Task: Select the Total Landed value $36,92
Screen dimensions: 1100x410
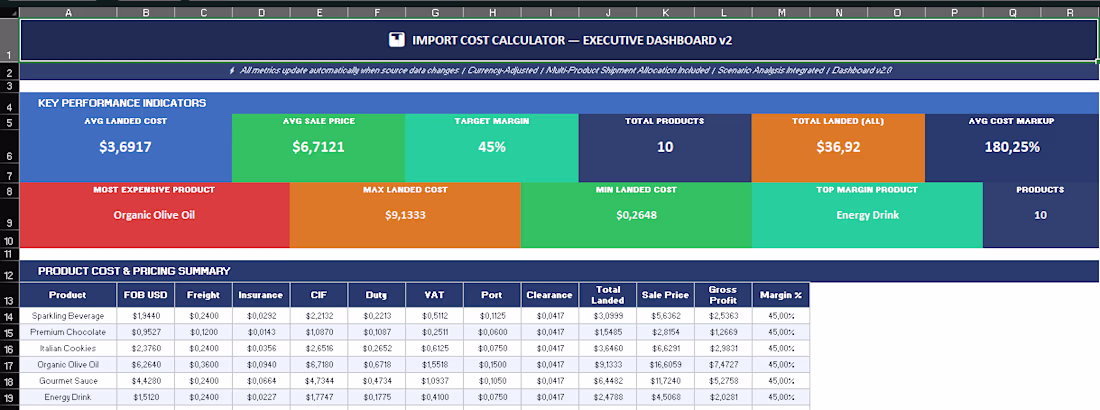Action: click(838, 147)
